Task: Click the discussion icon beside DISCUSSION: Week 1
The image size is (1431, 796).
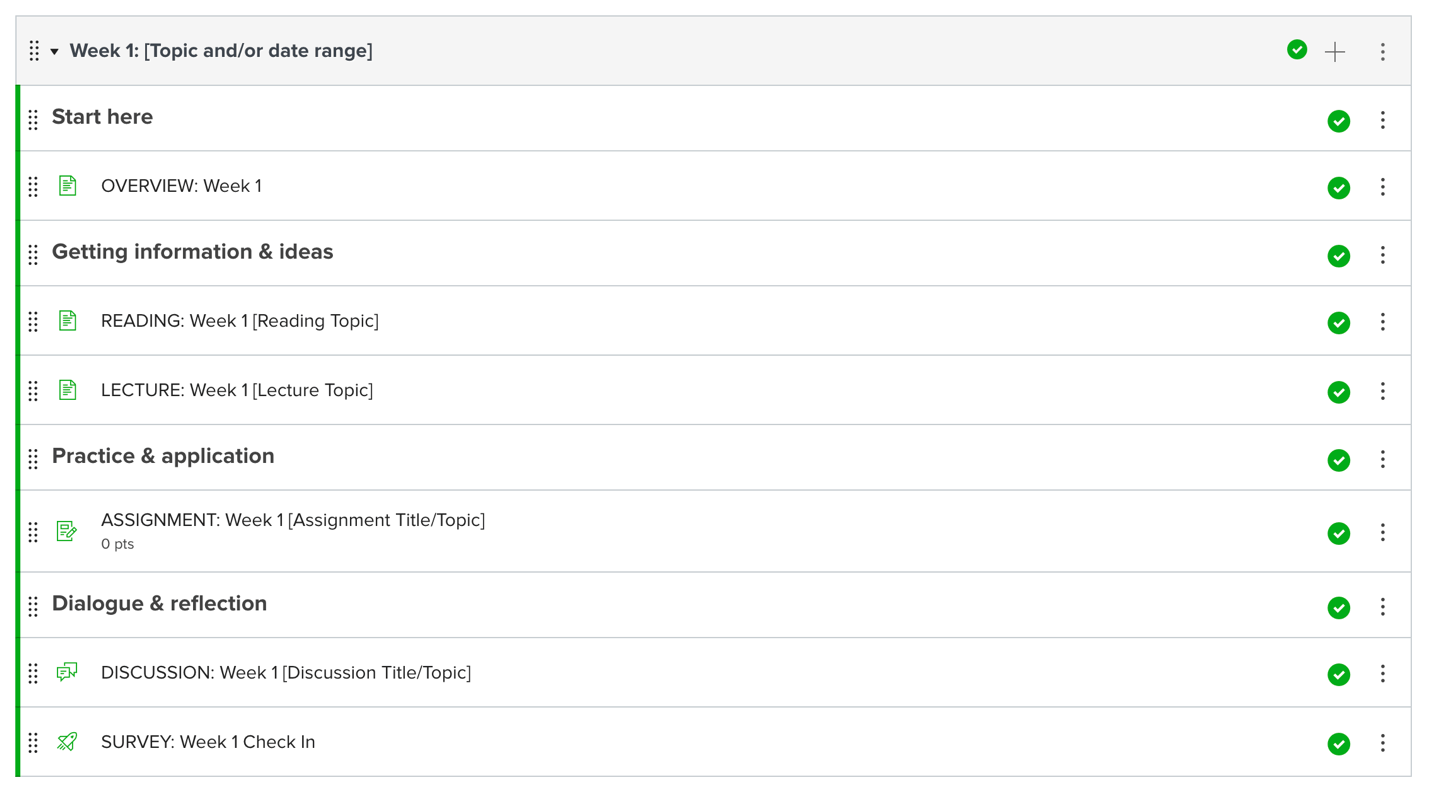Action: coord(67,673)
